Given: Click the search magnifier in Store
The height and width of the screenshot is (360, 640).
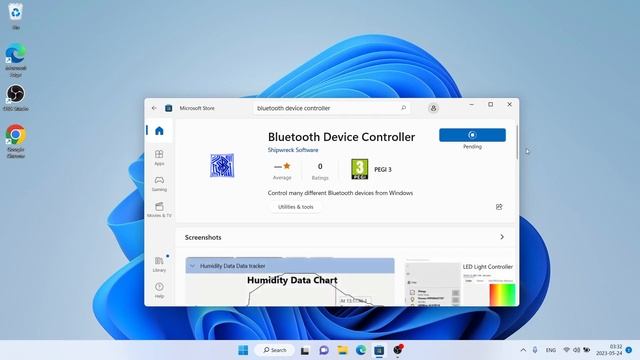Looking at the screenshot, I should (x=404, y=108).
